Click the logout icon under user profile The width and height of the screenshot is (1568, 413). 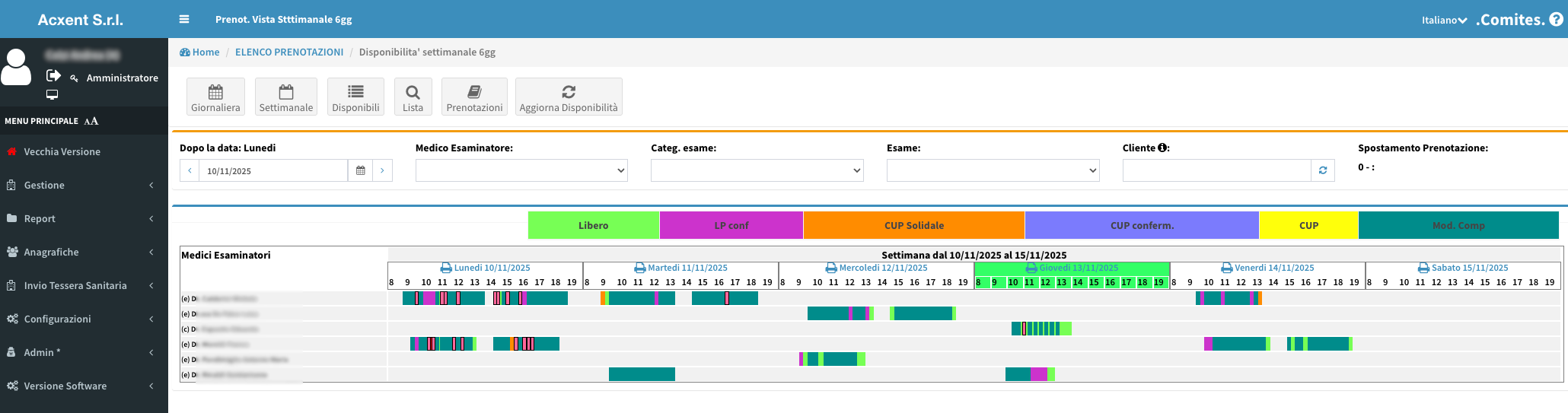coord(53,75)
